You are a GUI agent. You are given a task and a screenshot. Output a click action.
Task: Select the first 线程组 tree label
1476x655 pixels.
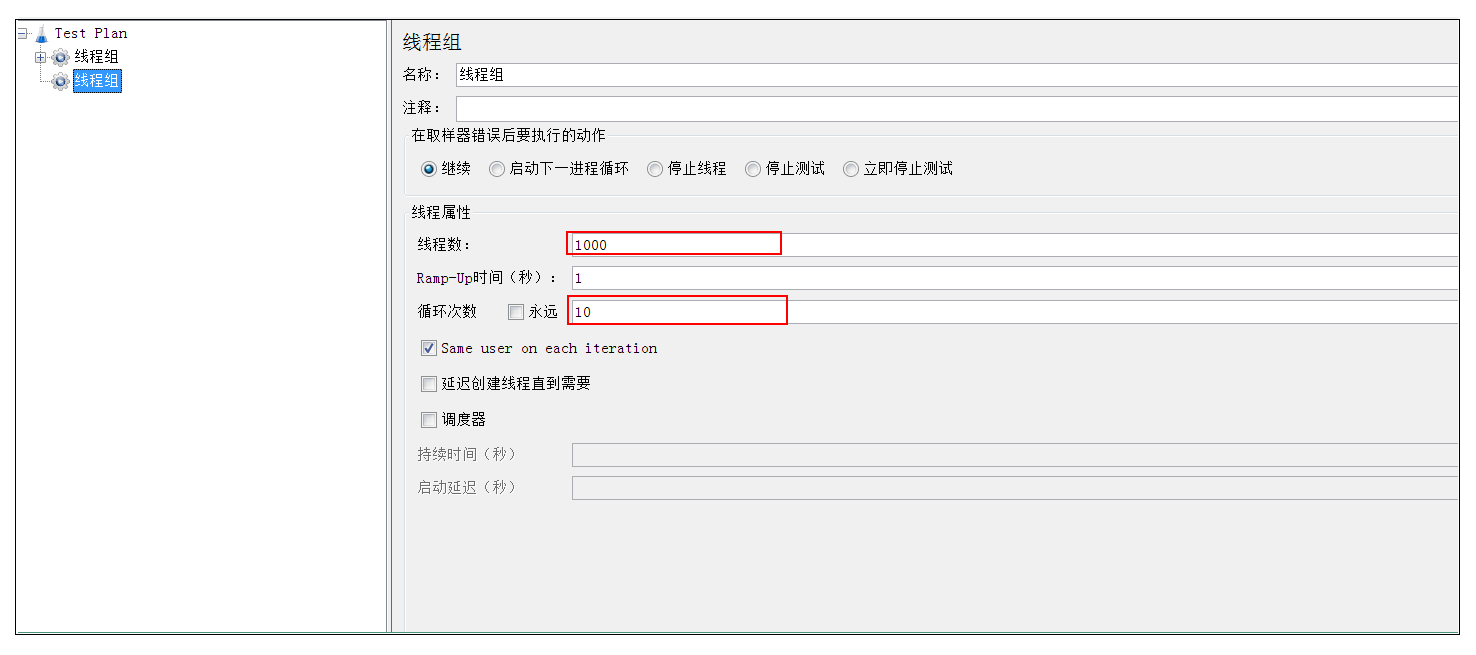coord(96,57)
